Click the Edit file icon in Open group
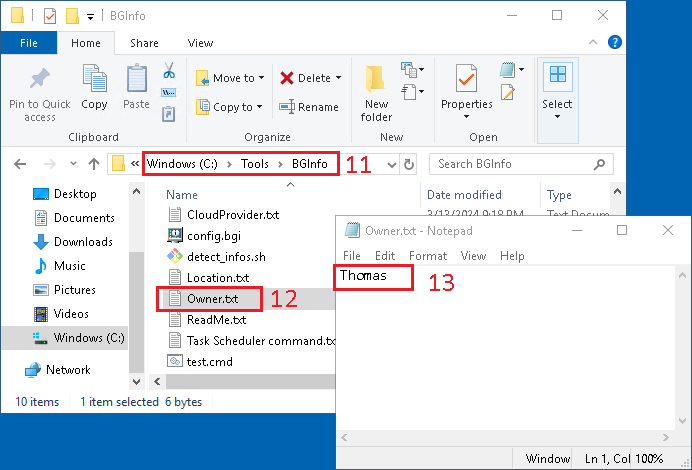The image size is (692, 470). (x=508, y=92)
